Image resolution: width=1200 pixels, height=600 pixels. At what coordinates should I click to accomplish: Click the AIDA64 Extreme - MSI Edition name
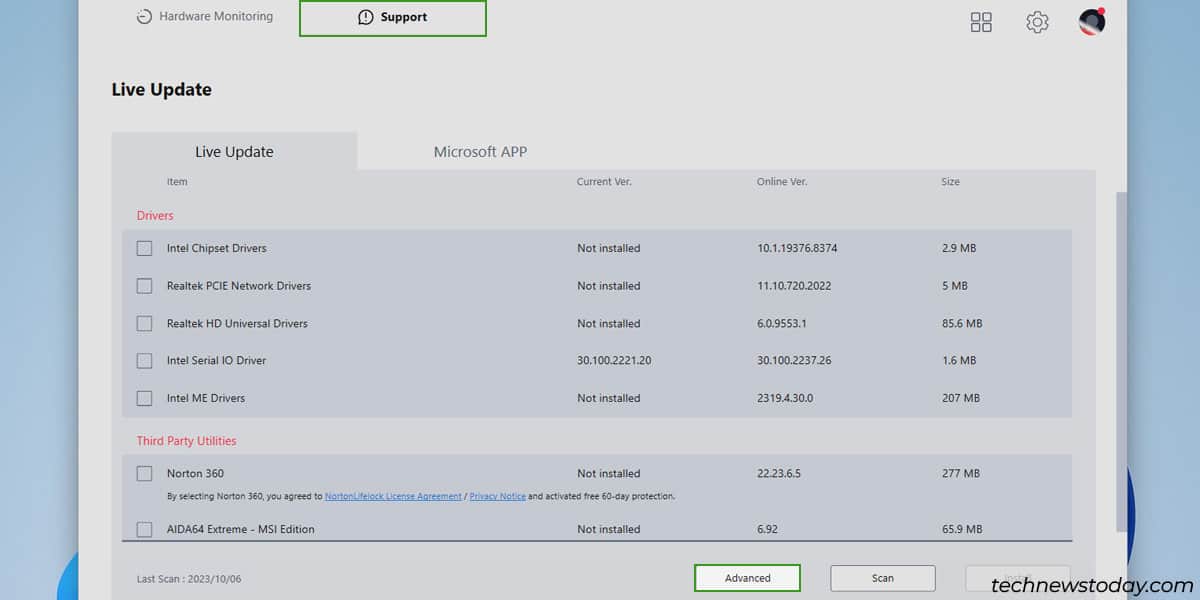pyautogui.click(x=241, y=529)
